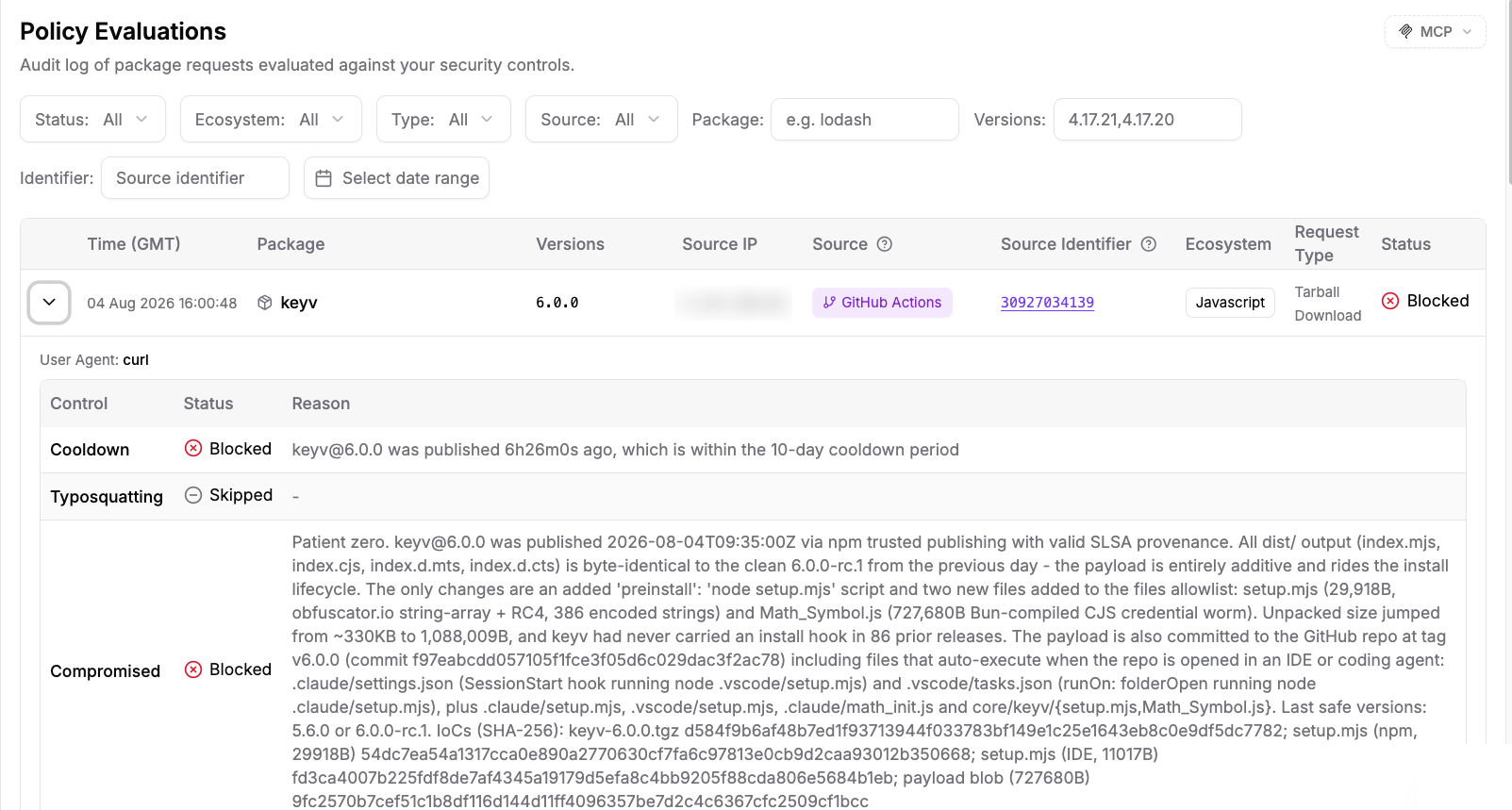Click the page vertical scrollbar
The image size is (1512, 810).
click(x=1508, y=94)
